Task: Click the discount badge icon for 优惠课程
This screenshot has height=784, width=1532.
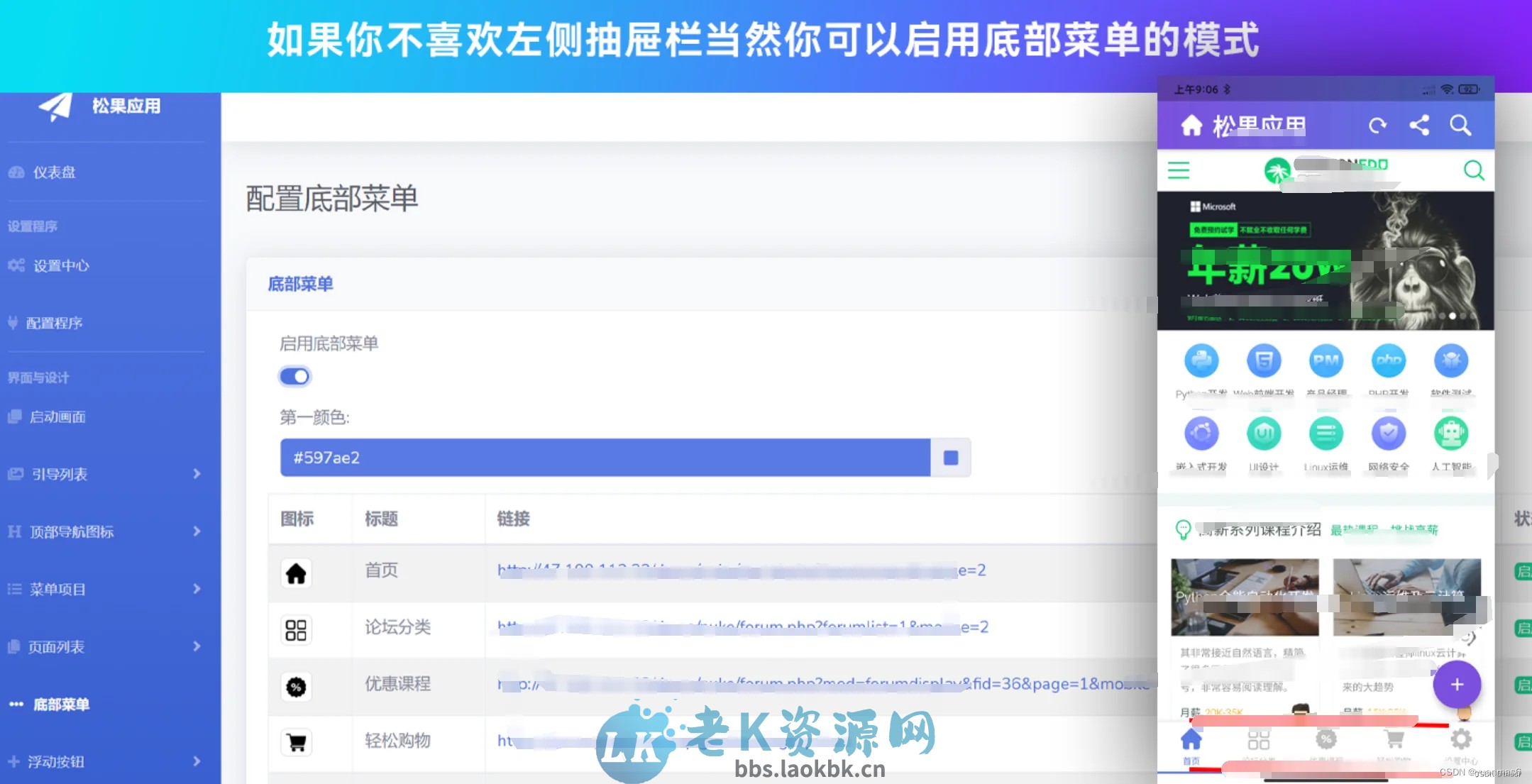Action: click(297, 686)
